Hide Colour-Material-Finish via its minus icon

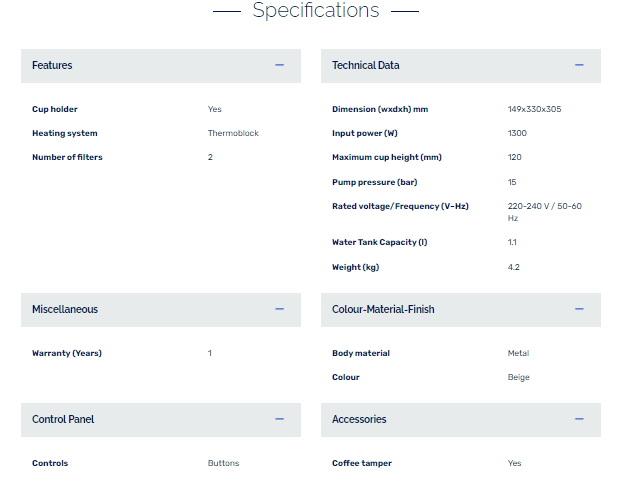[x=579, y=309]
